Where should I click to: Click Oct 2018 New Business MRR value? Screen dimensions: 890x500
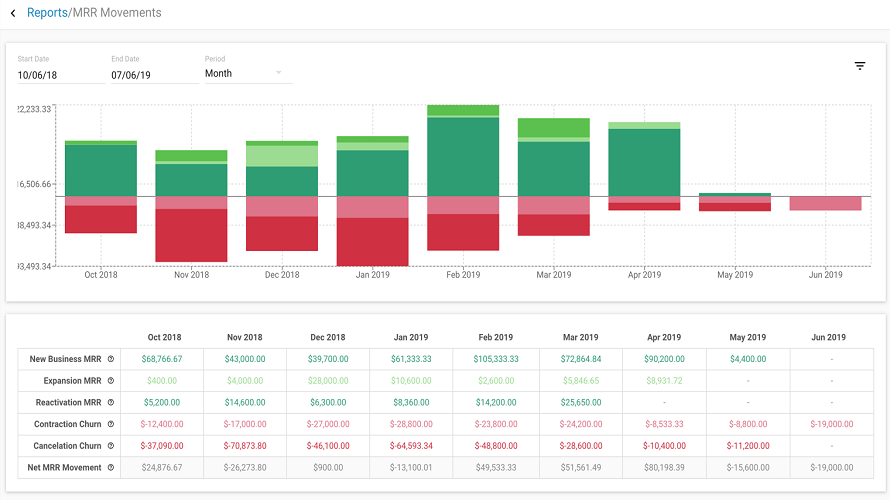tap(162, 359)
